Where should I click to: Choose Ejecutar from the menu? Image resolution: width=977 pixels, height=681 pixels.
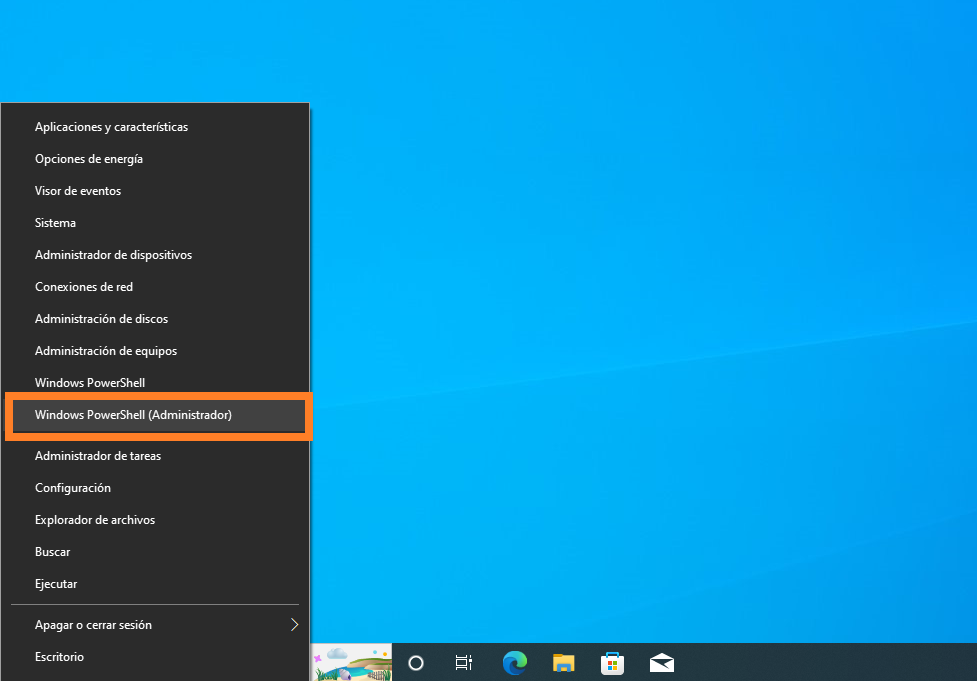56,584
